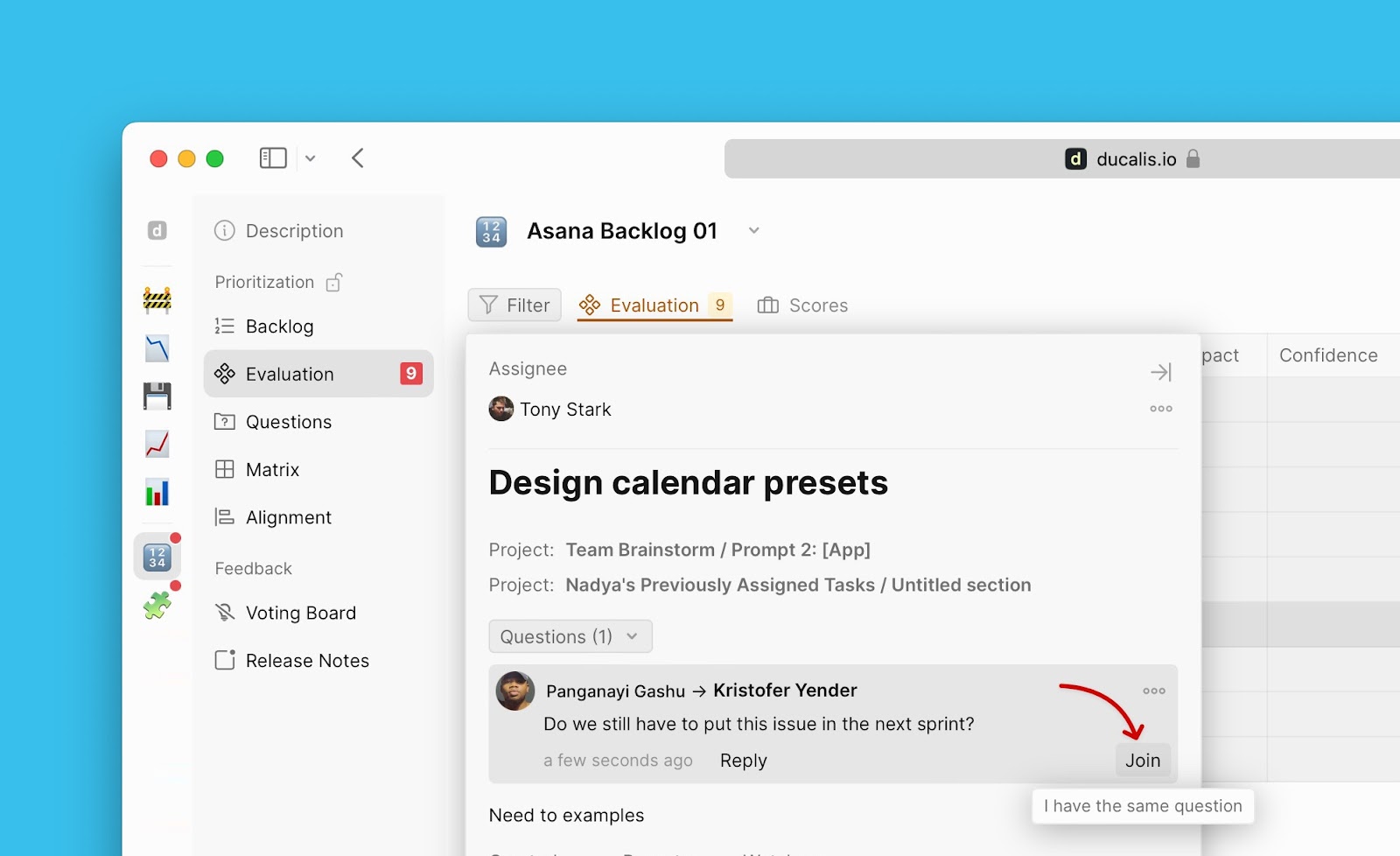1400x856 pixels.
Task: Open the puzzle piece board icon
Action: pos(157,605)
